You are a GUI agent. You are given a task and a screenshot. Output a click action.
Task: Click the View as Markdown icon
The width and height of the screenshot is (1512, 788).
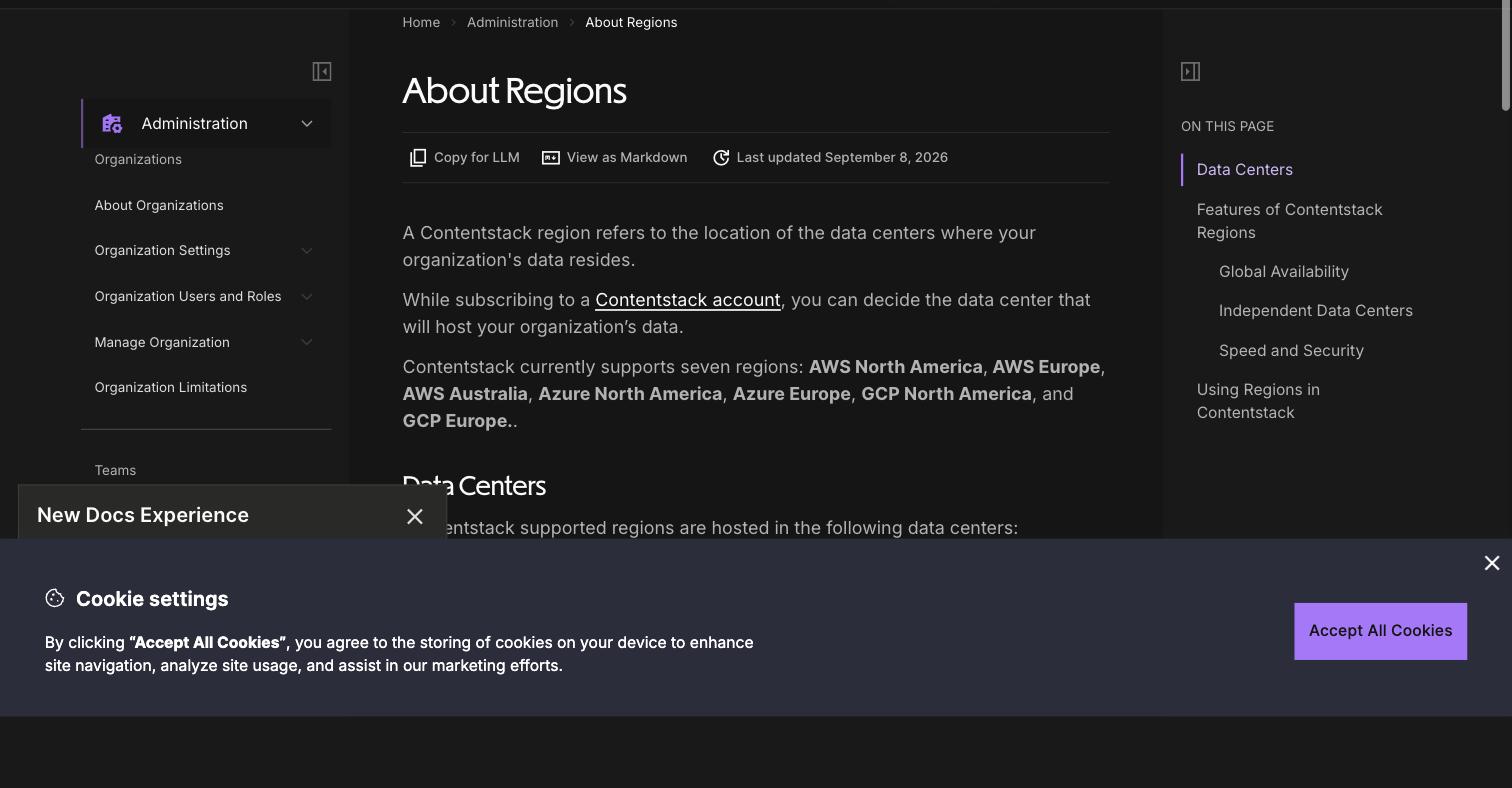551,158
